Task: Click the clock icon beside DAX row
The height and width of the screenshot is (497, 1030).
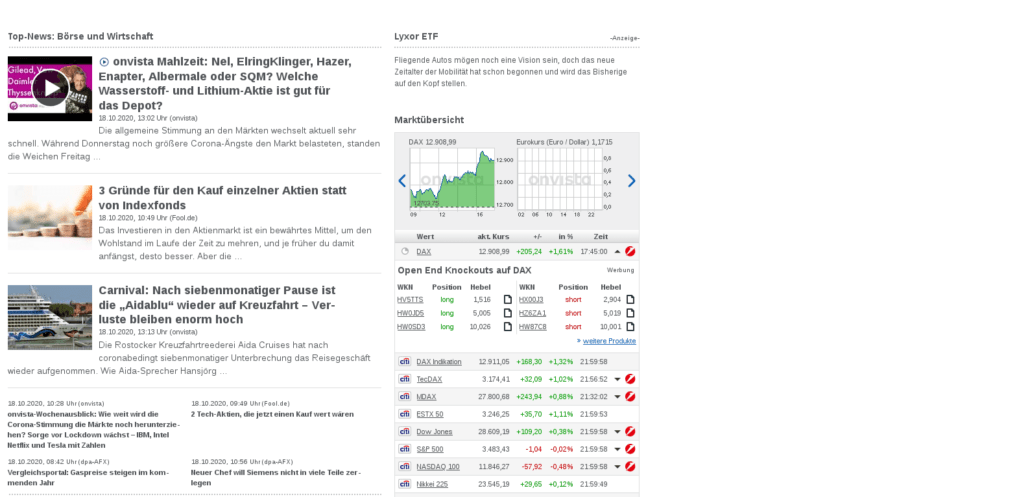Action: click(405, 251)
